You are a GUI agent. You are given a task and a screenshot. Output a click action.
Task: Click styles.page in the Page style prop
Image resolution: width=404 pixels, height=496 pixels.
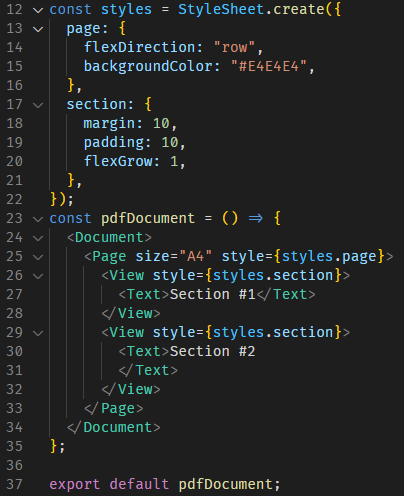329,256
